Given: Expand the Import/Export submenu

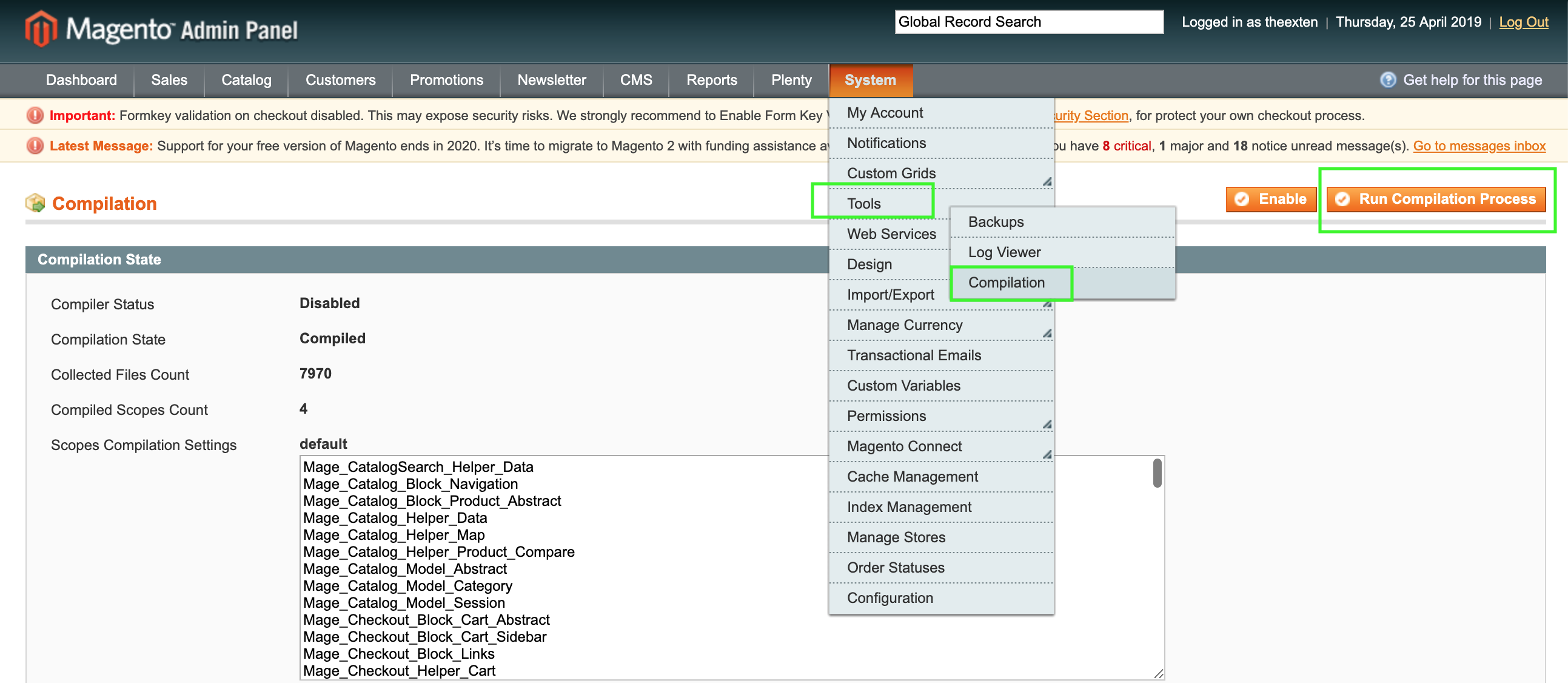Looking at the screenshot, I should (x=890, y=295).
